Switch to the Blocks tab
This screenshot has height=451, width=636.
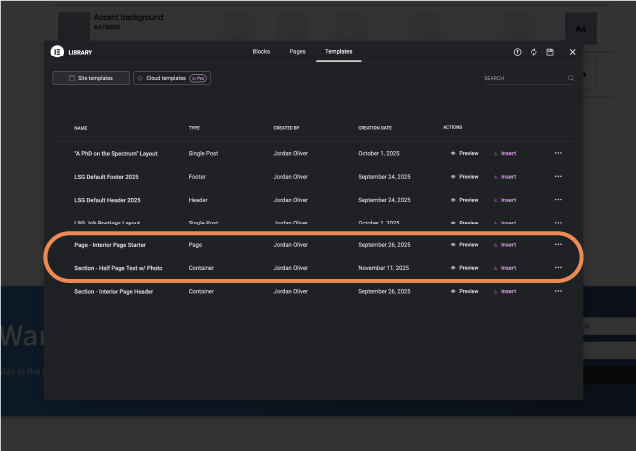[x=261, y=51]
